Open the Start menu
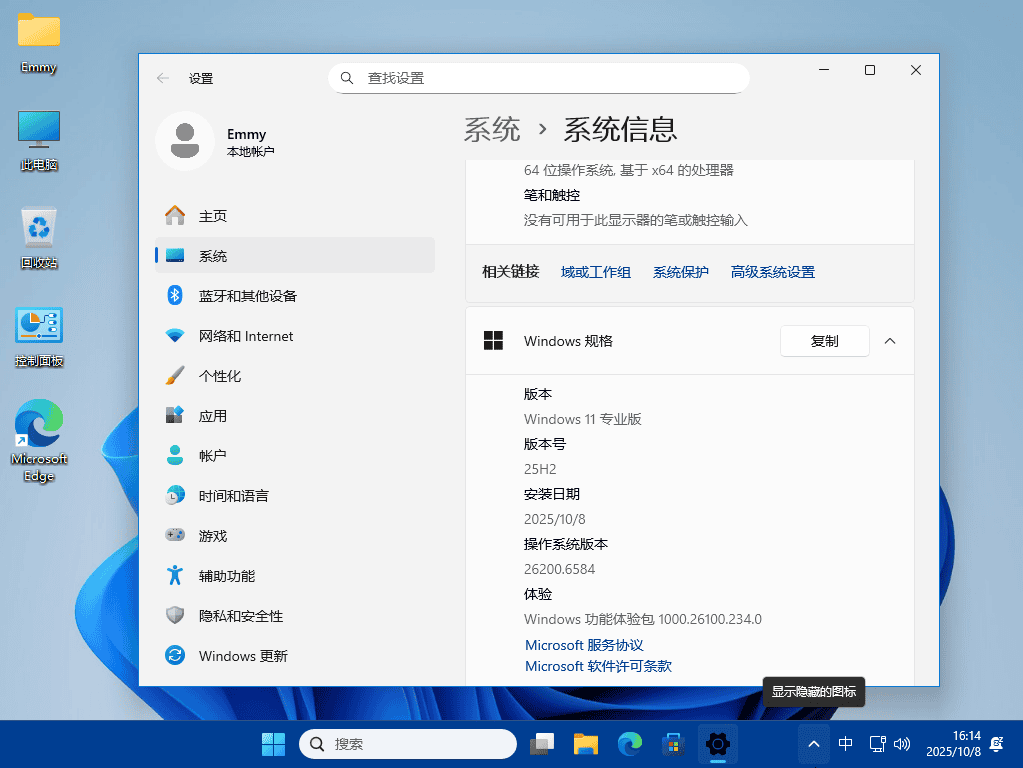1023x768 pixels. [272, 744]
